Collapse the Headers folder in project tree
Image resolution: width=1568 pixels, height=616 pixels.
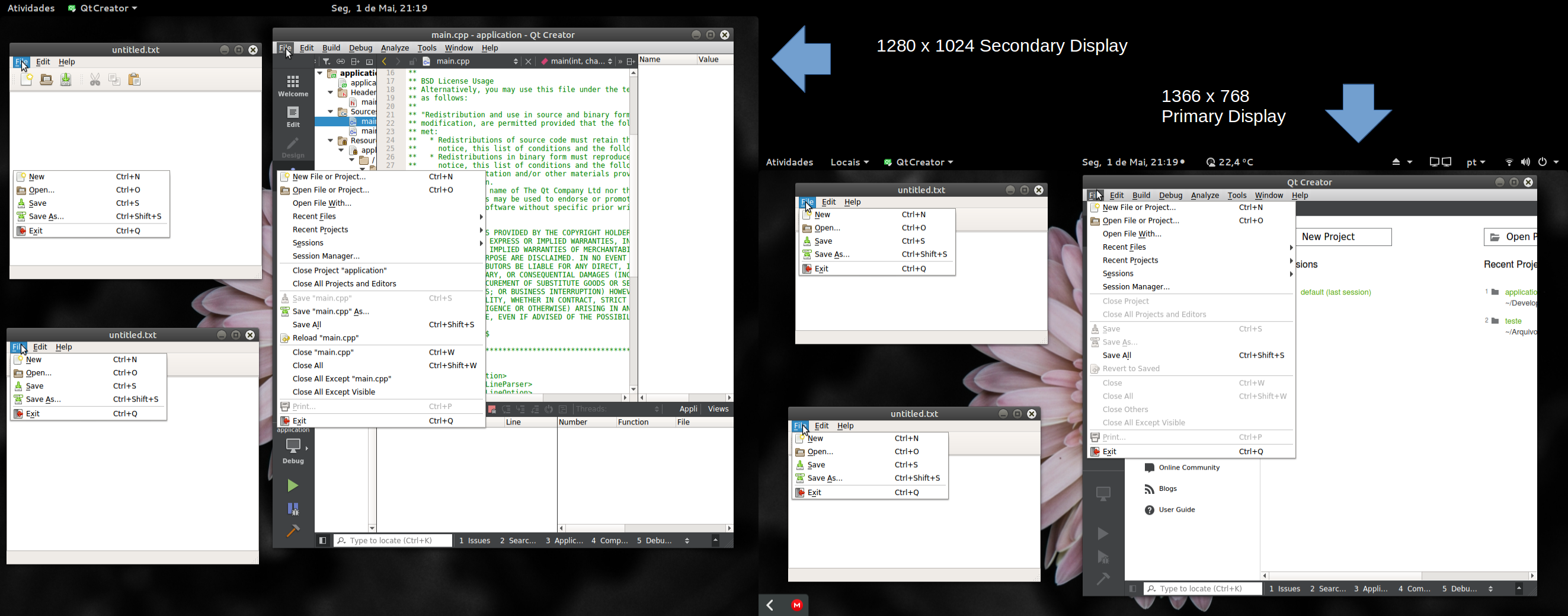coord(331,92)
